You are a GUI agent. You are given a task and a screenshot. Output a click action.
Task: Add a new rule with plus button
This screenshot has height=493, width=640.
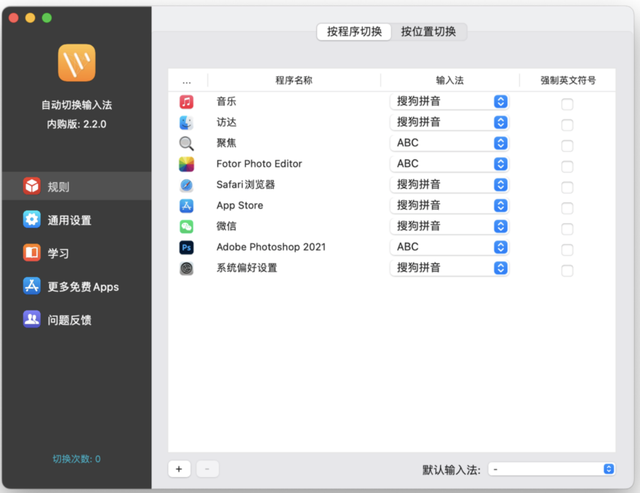pyautogui.click(x=179, y=468)
